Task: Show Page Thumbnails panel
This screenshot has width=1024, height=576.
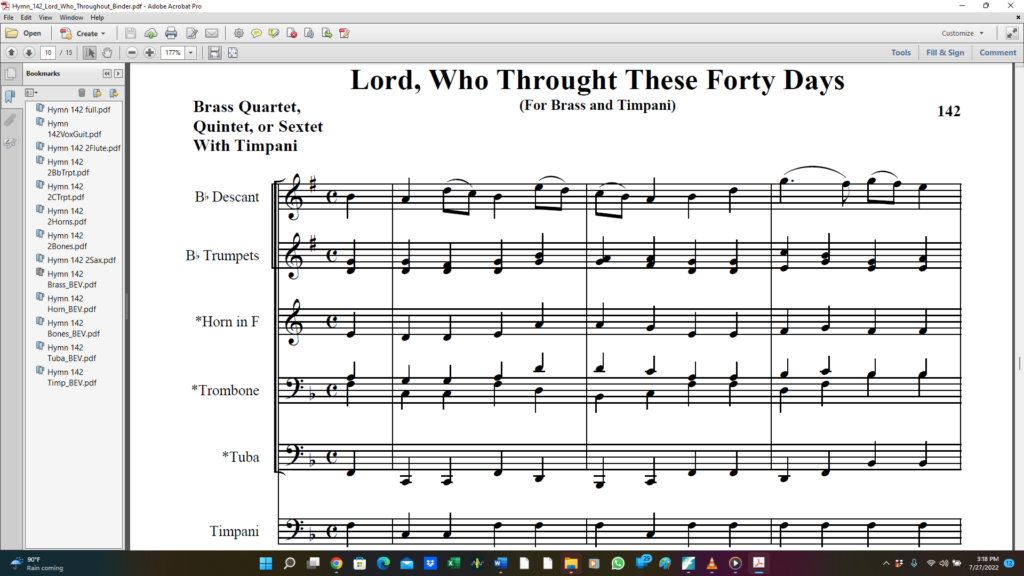Action: tap(10, 74)
